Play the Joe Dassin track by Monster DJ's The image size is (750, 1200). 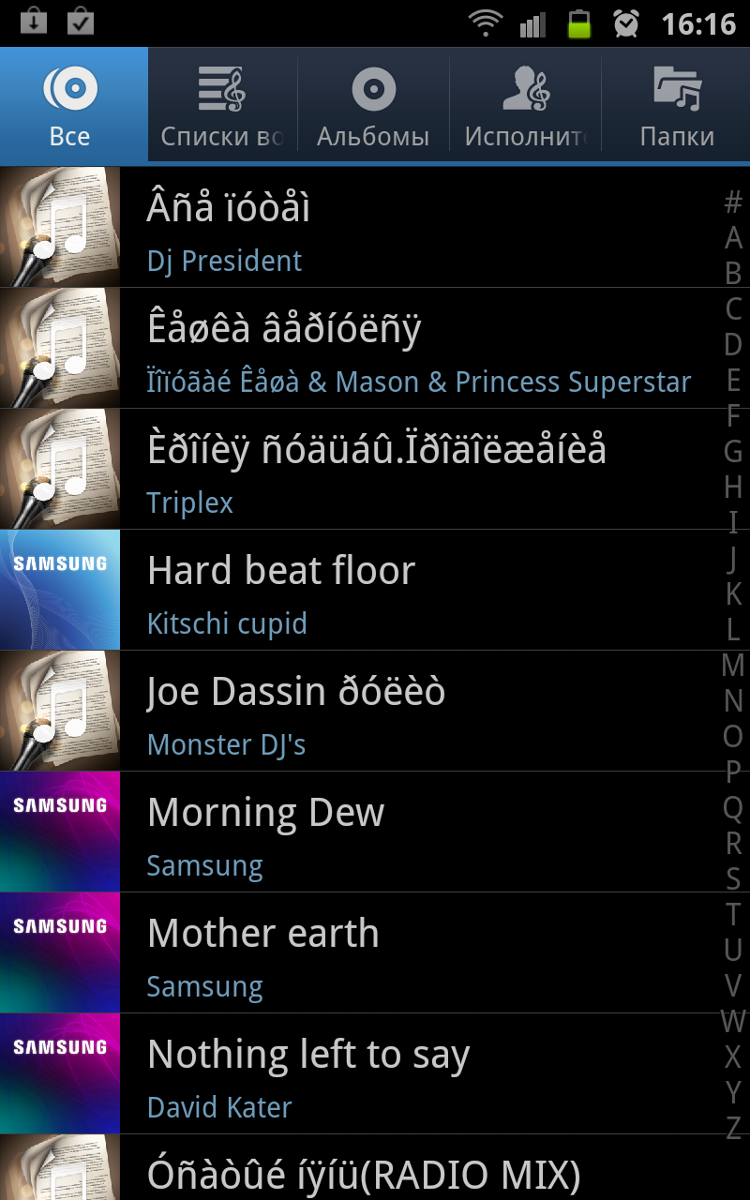coord(375,711)
